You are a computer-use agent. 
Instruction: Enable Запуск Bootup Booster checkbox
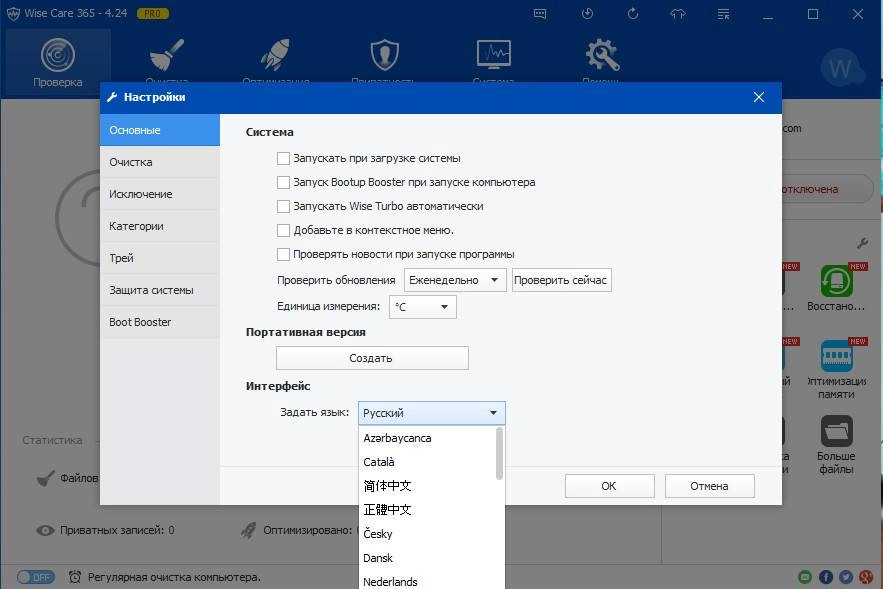[x=283, y=182]
